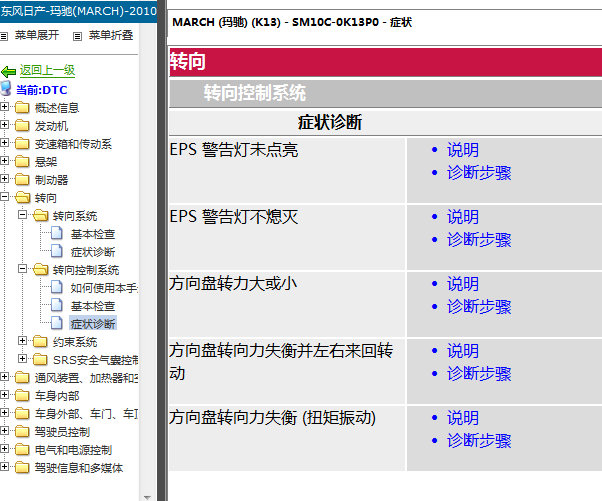Select 电气和电源控制 tree label
Viewport: 602px width, 501px height.
coord(73,450)
